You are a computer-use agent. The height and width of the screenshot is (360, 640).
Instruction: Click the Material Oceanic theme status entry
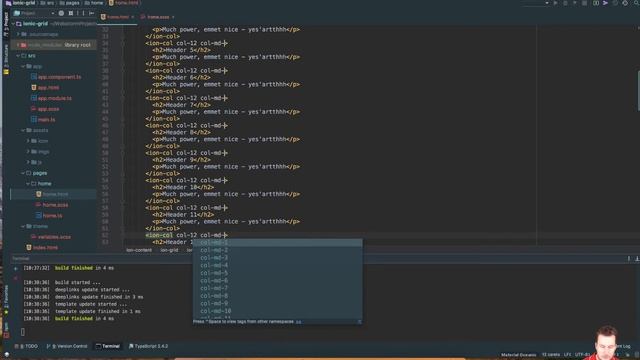[x=518, y=355]
